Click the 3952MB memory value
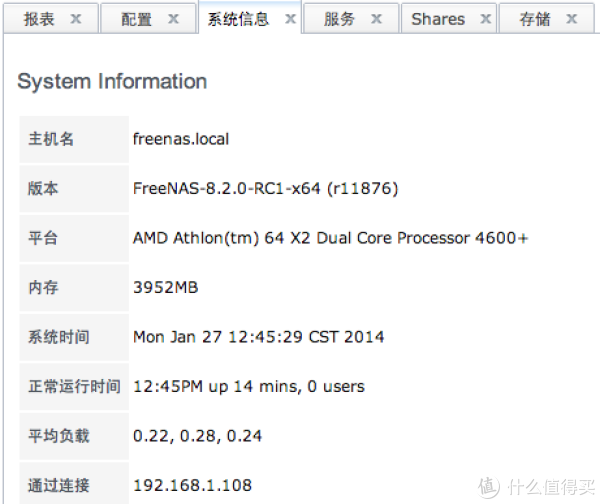Image resolution: width=600 pixels, height=504 pixels. [165, 287]
